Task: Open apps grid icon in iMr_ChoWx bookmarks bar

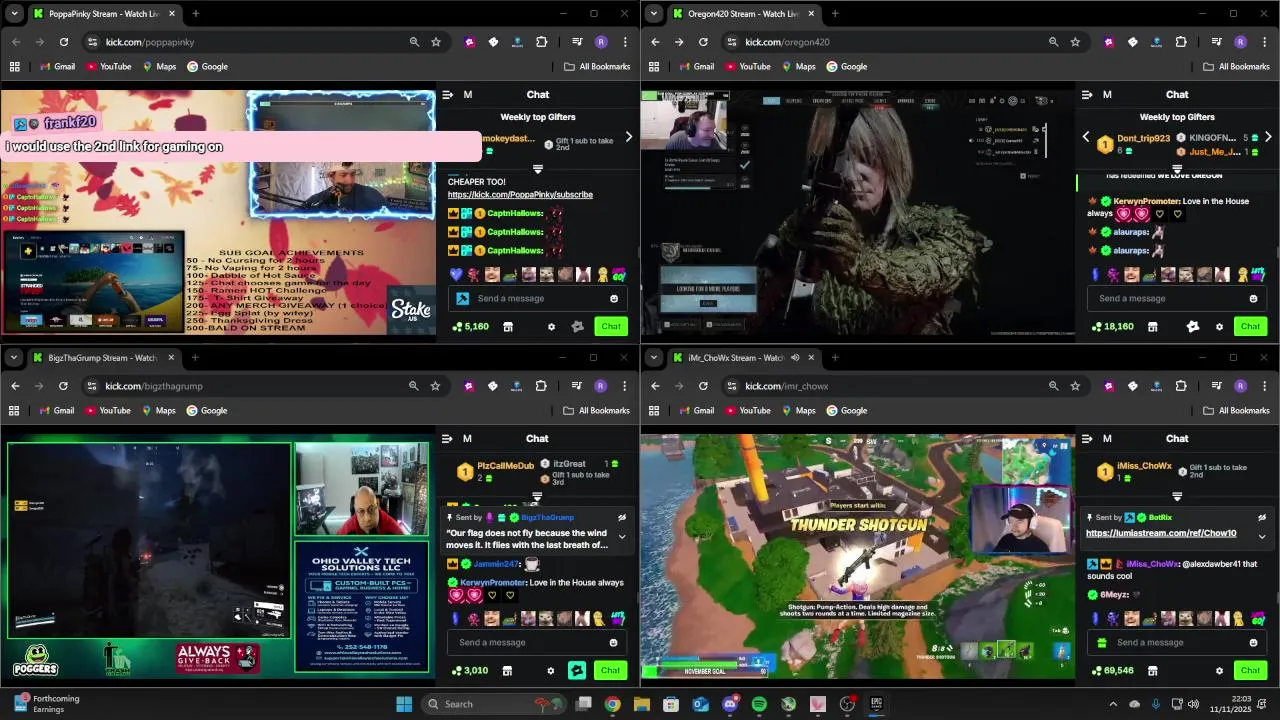Action: pos(654,410)
